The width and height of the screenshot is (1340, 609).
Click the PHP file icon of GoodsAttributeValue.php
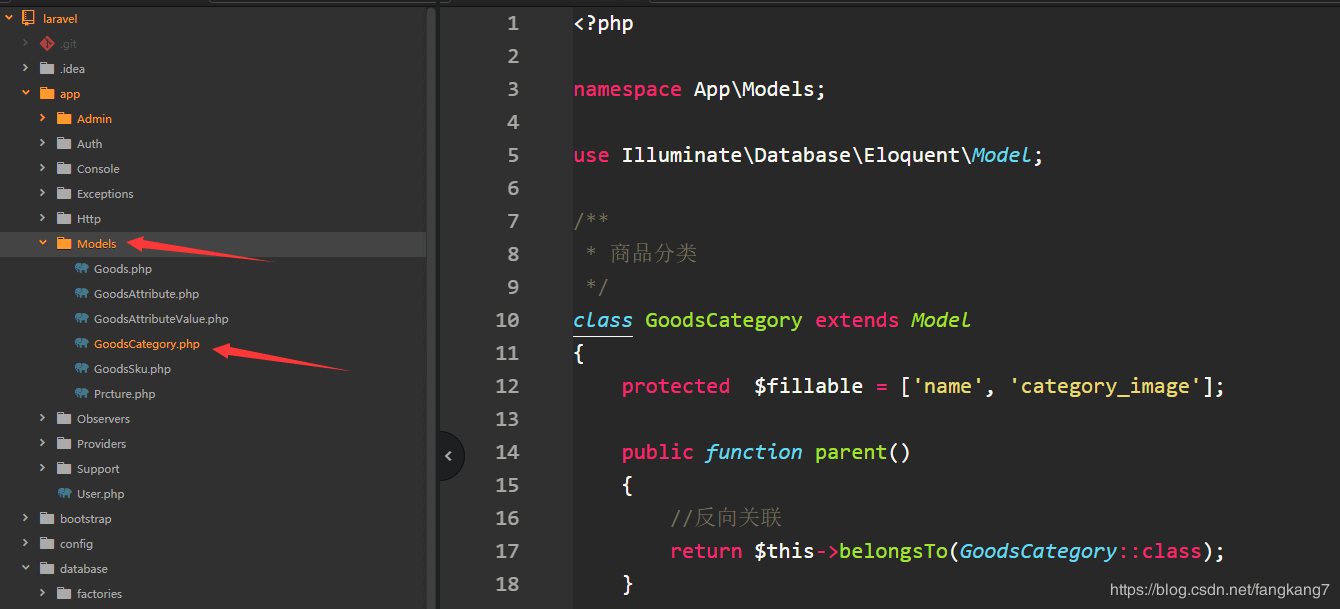(82, 318)
